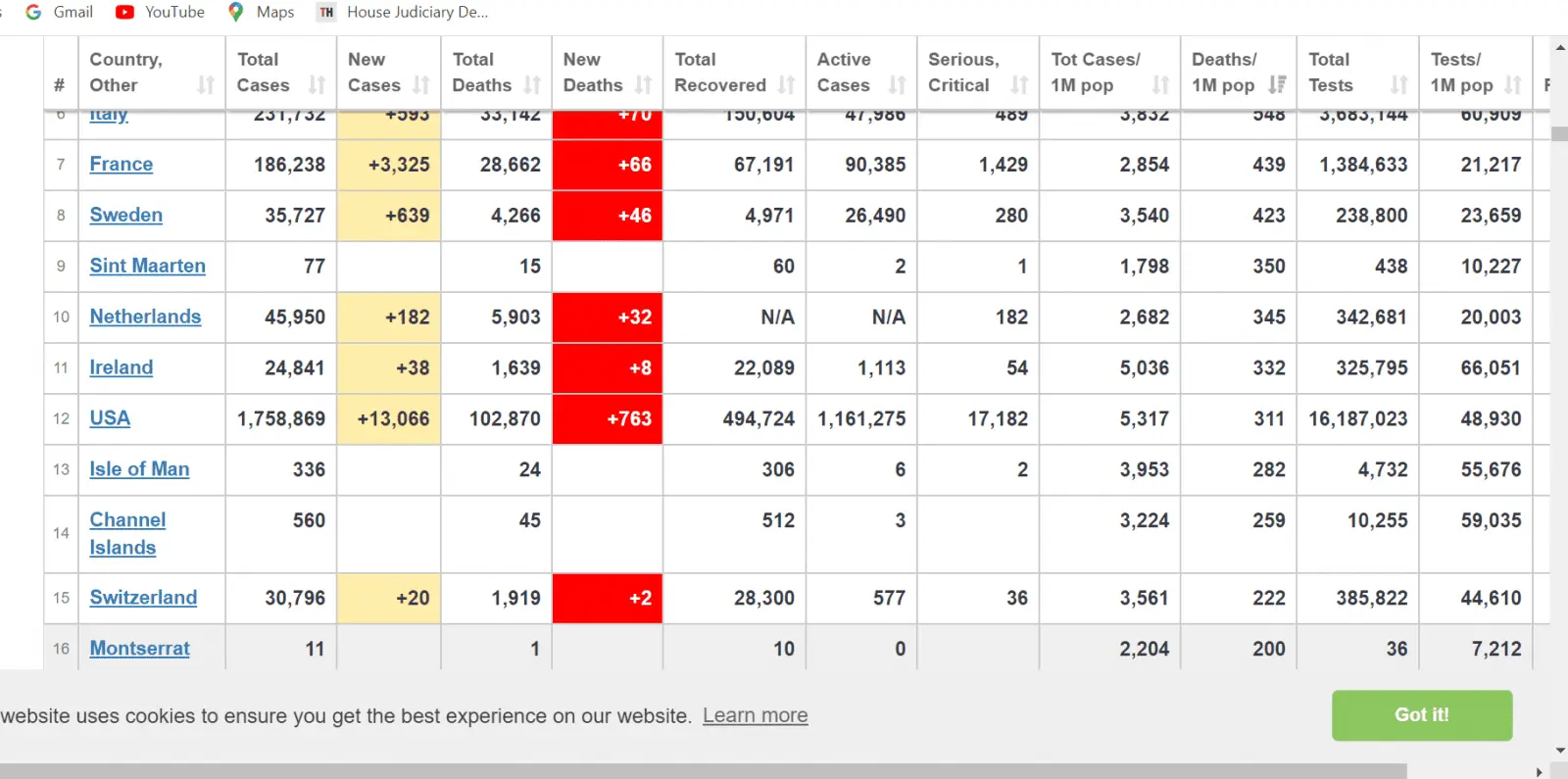Click Active Cases sort arrows icon
Screen dimensions: 1568x779
pos(898,85)
